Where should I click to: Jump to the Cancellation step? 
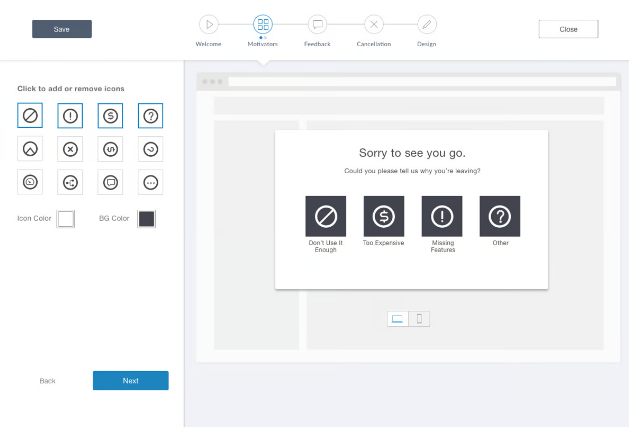click(374, 24)
